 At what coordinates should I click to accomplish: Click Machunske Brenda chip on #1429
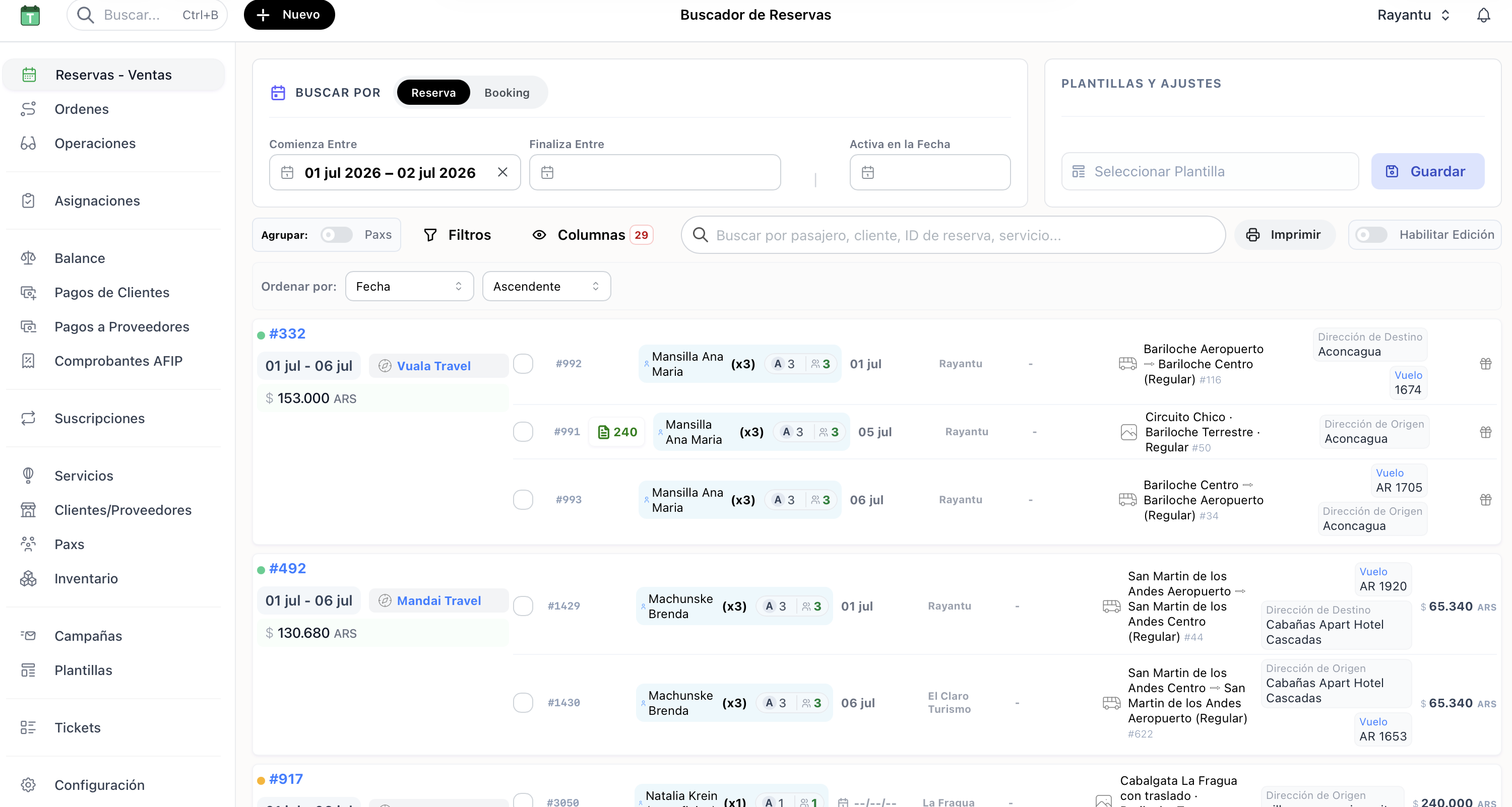point(734,606)
